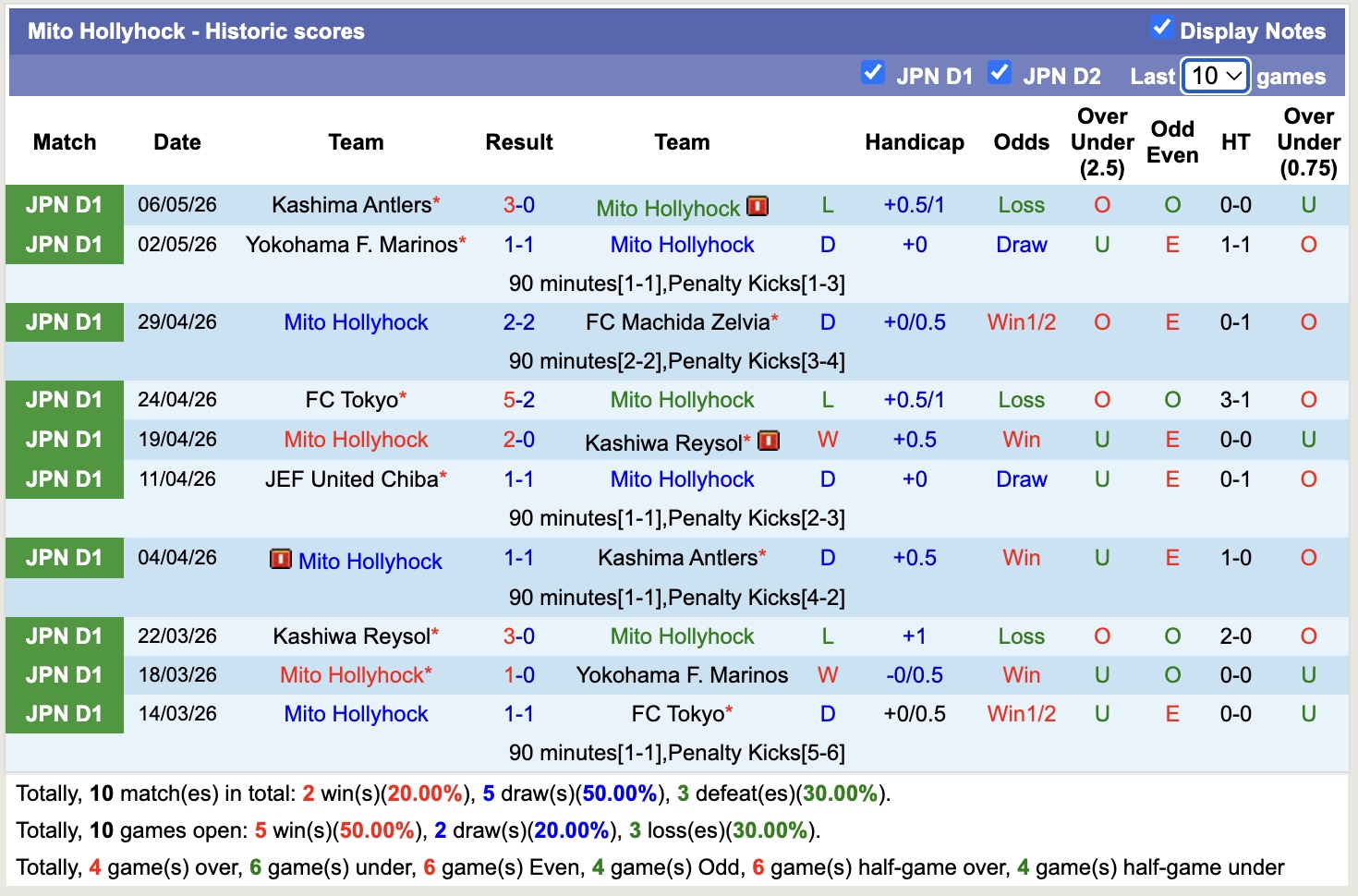
Task: Click the W outcome in the 18/03/26 row
Action: click(x=828, y=675)
